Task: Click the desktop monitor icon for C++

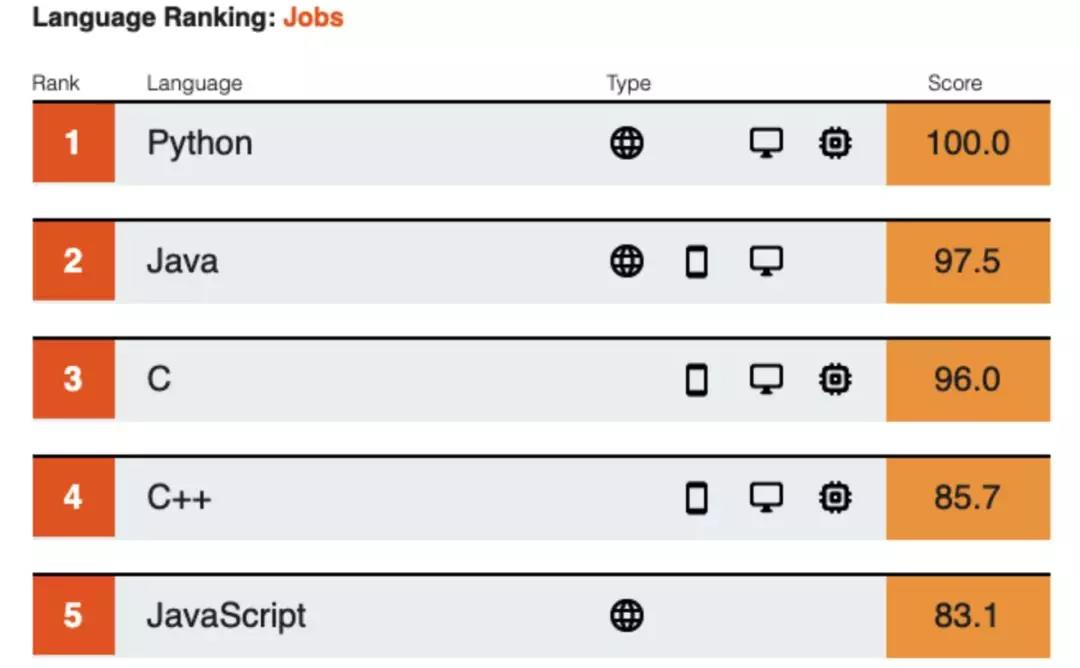Action: click(x=766, y=497)
